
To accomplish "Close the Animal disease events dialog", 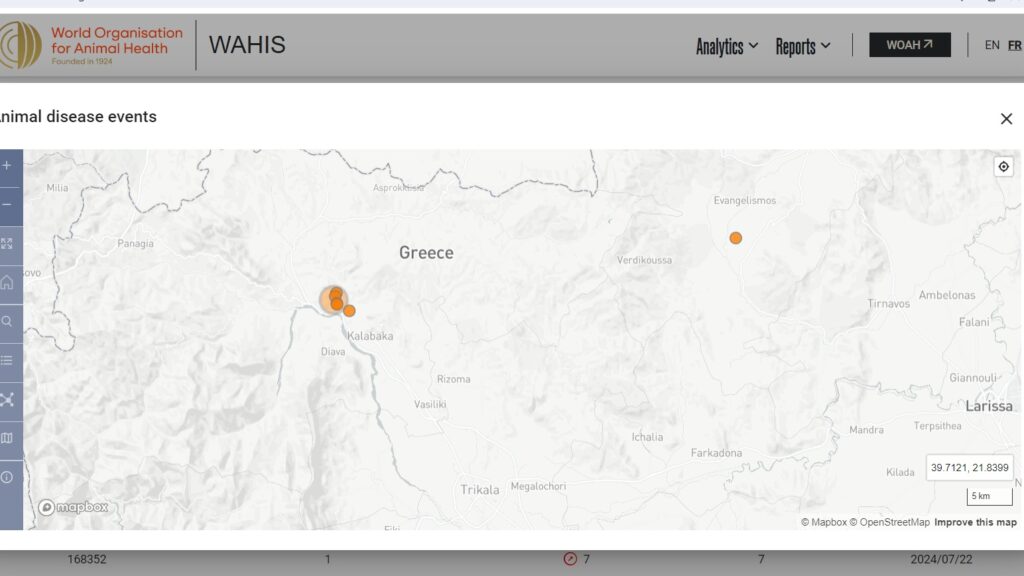I will (1006, 119).
